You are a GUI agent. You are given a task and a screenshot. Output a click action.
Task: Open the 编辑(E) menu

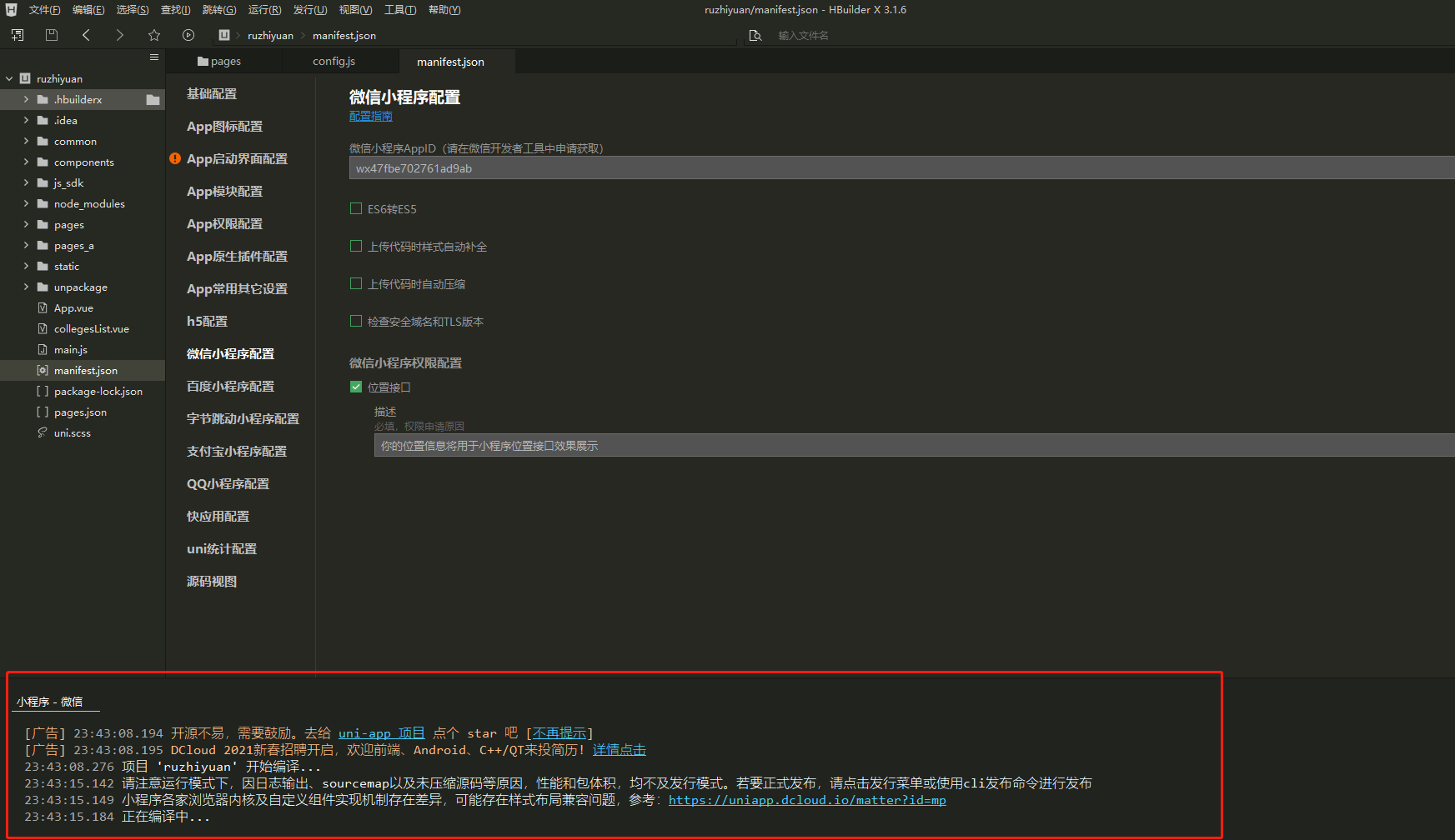click(88, 10)
